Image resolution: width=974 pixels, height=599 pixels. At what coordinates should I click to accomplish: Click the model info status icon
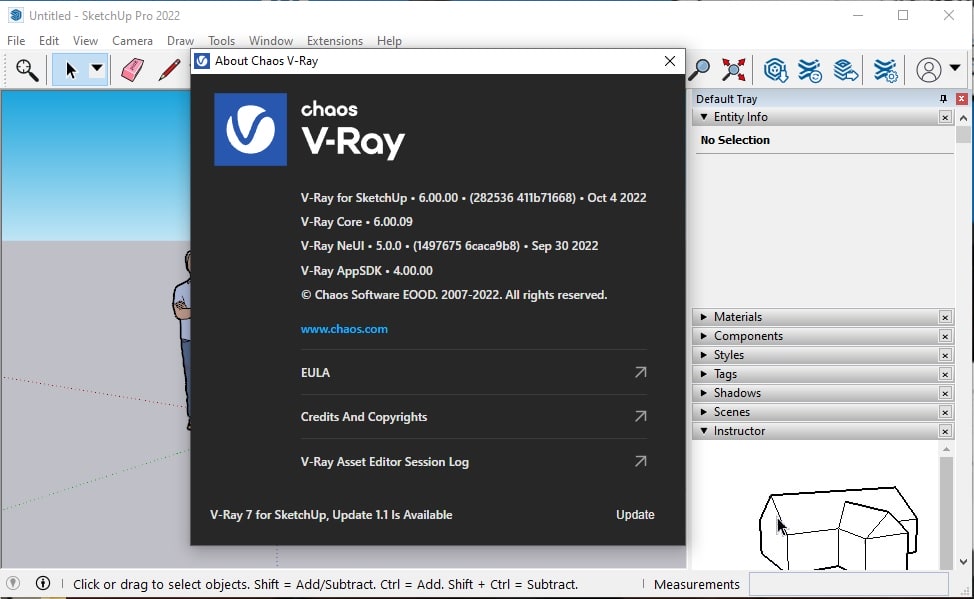click(x=43, y=583)
